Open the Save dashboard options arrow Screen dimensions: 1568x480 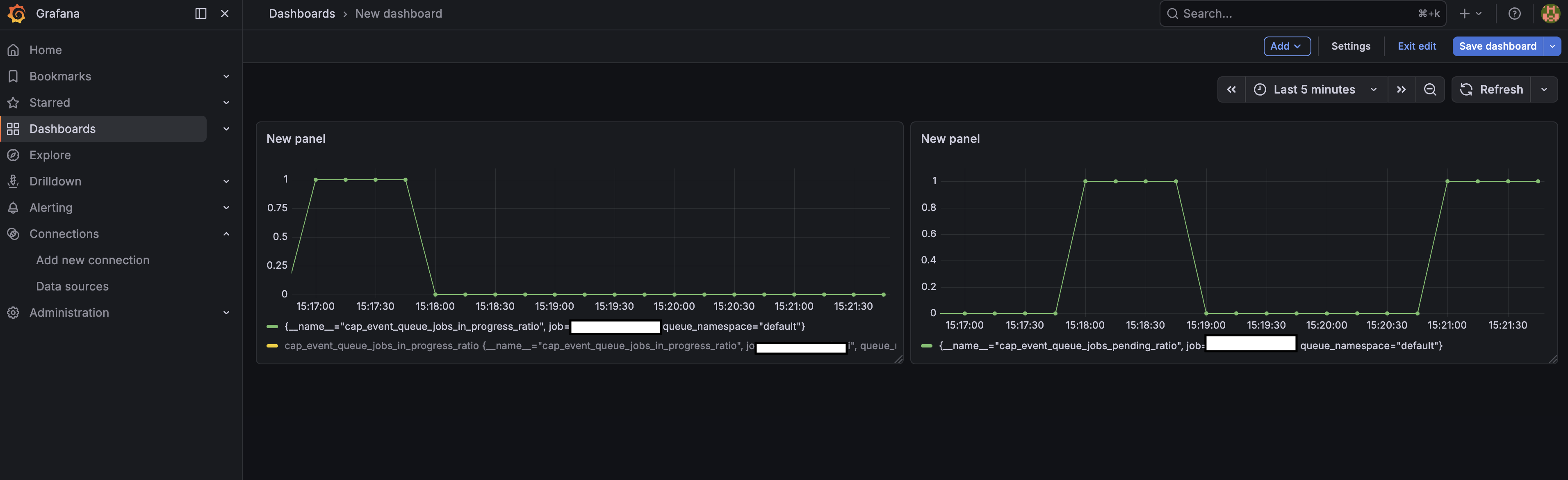(x=1552, y=46)
